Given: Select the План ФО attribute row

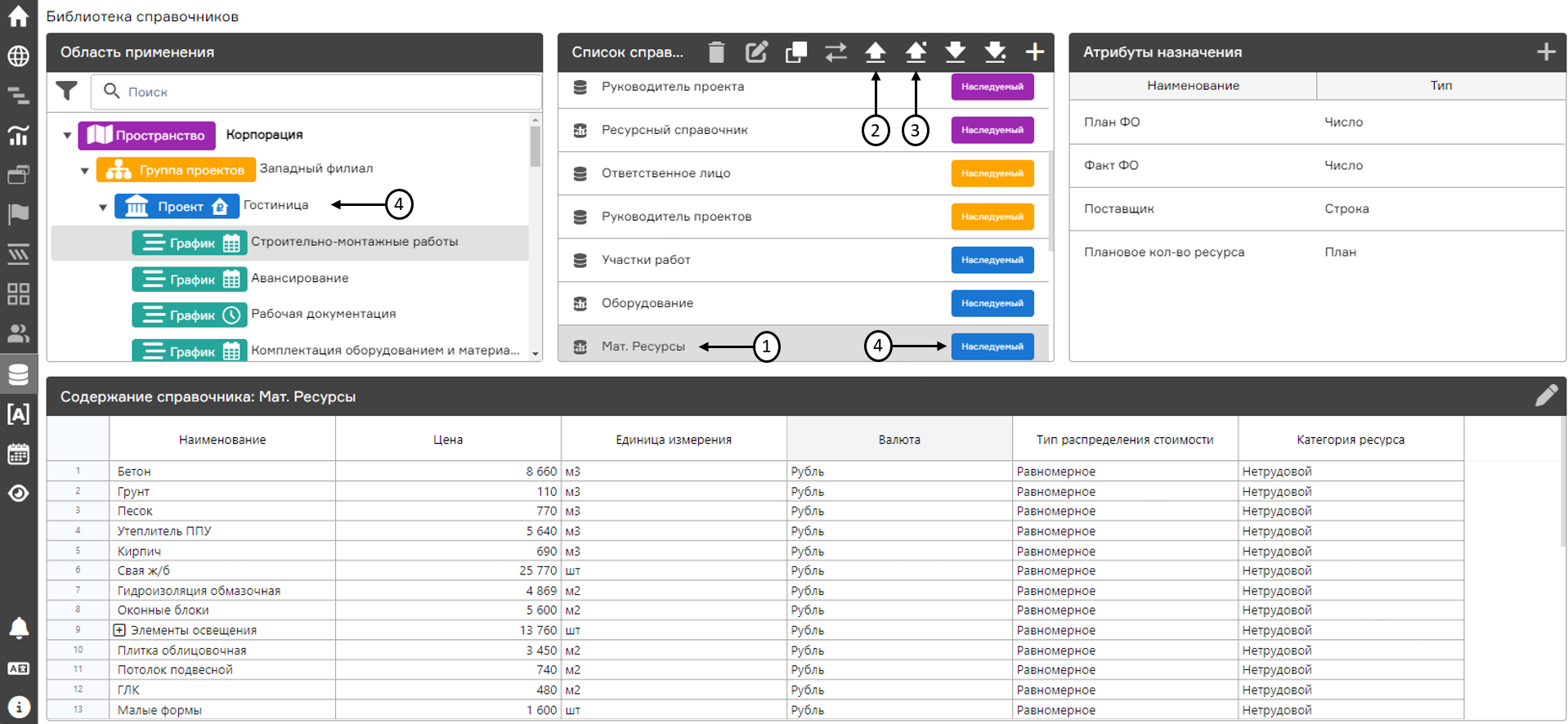Looking at the screenshot, I should point(1317,123).
